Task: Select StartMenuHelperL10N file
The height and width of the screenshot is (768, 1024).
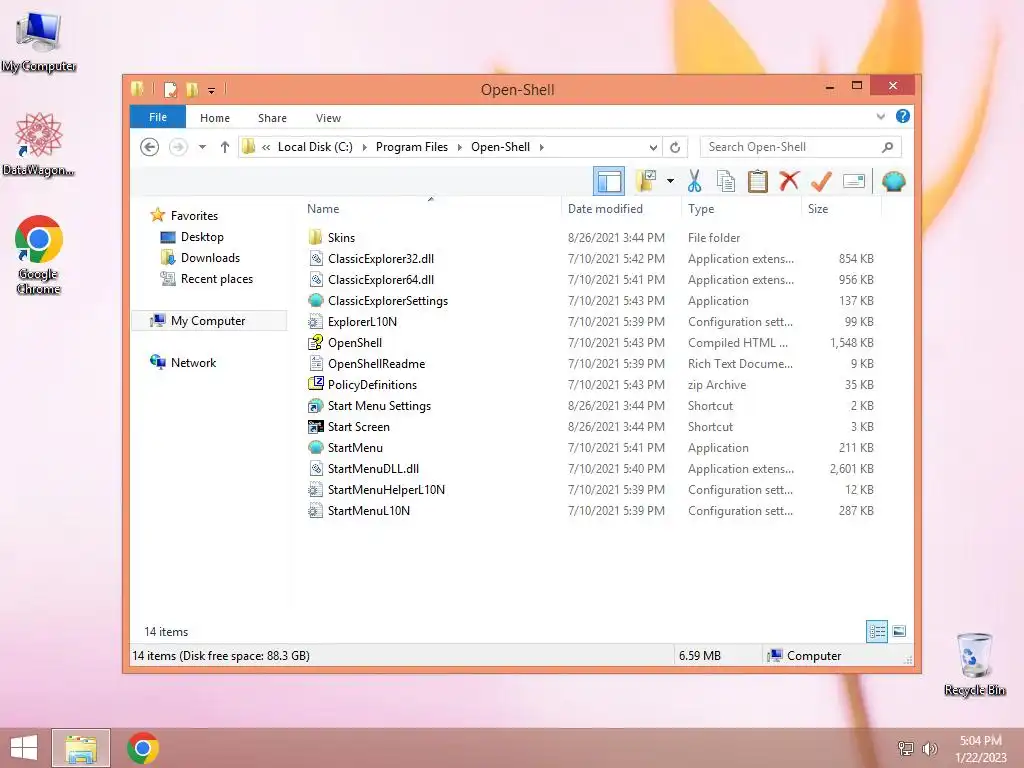Action: (x=376, y=489)
